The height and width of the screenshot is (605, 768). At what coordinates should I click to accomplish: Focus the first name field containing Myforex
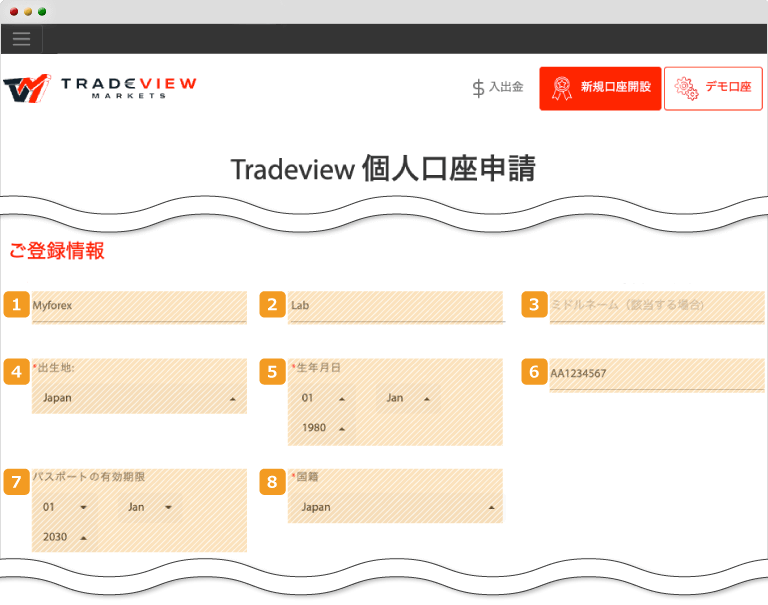[139, 307]
